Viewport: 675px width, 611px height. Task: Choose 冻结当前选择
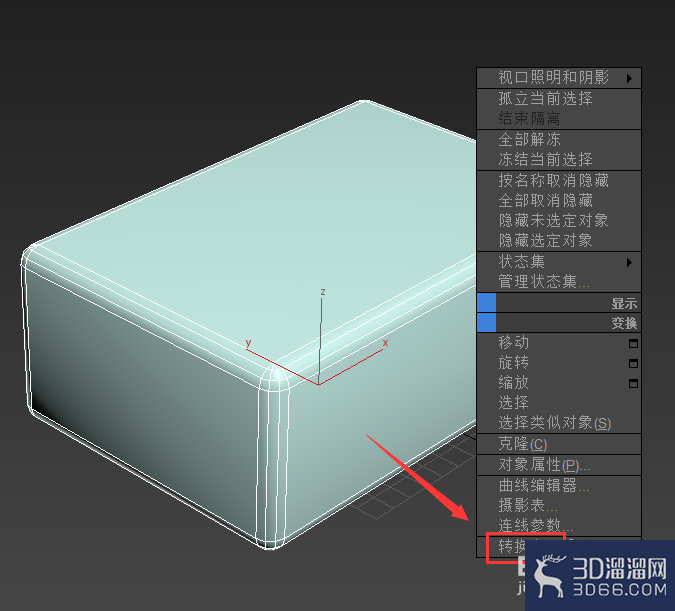tap(559, 159)
